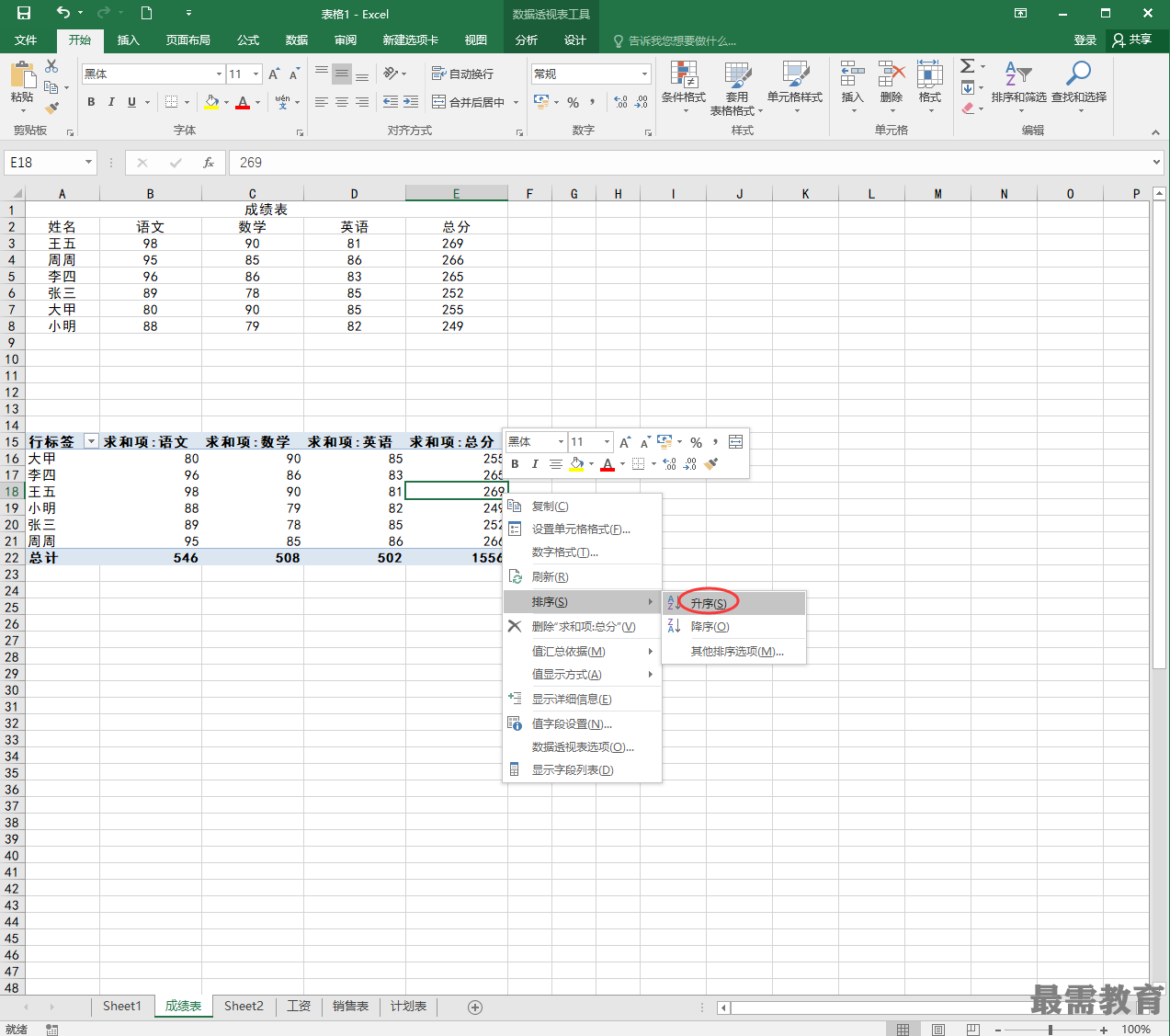Open number format dropdown 常规

pos(644,74)
